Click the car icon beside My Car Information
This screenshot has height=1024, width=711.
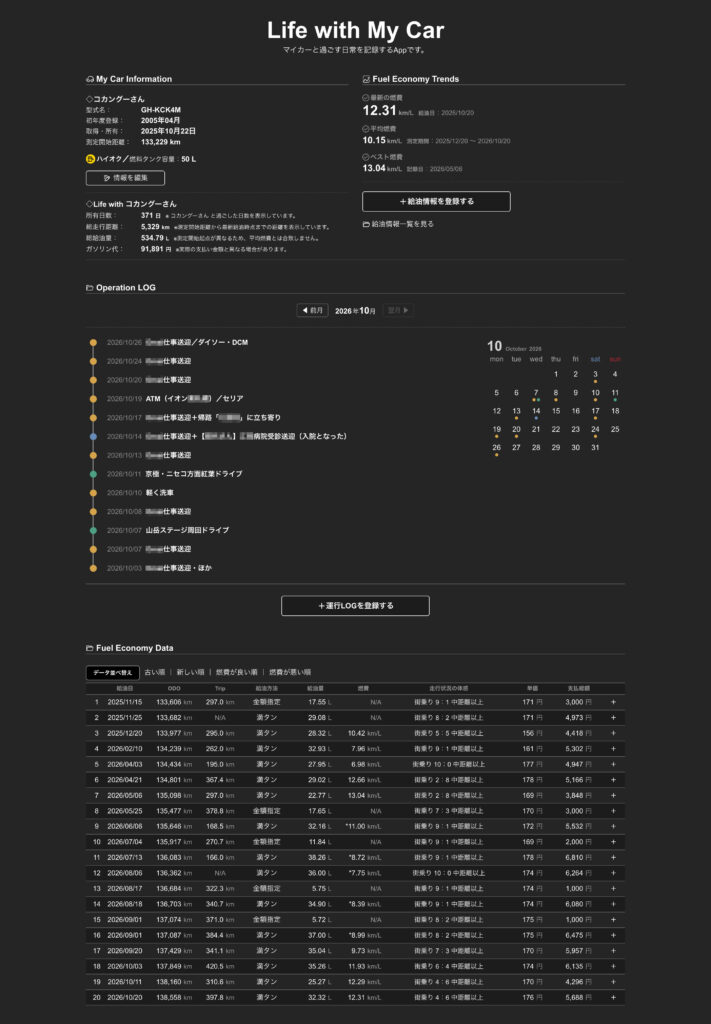click(x=90, y=79)
